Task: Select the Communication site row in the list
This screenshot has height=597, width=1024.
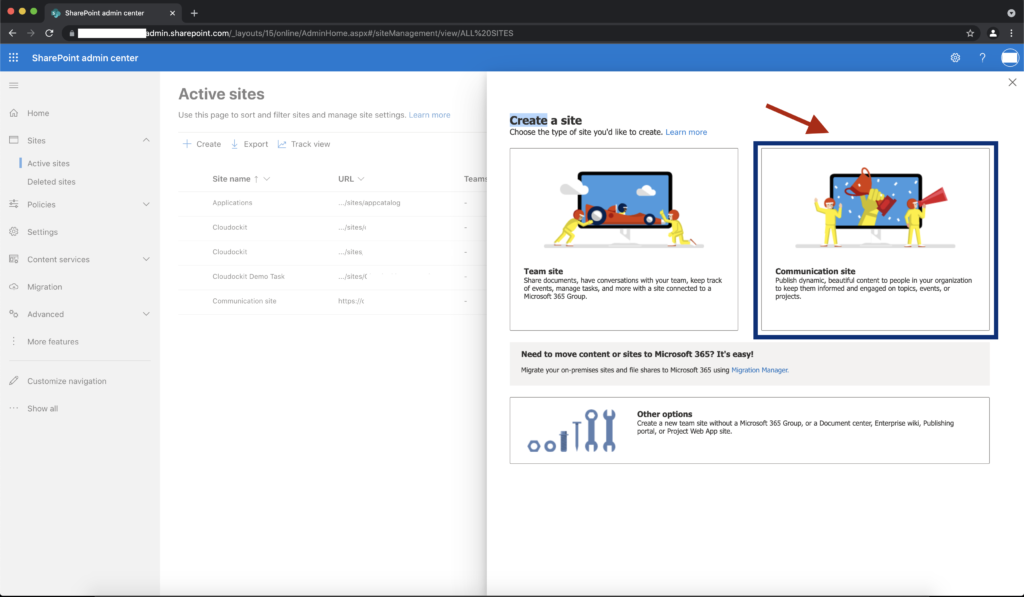Action: click(x=332, y=301)
